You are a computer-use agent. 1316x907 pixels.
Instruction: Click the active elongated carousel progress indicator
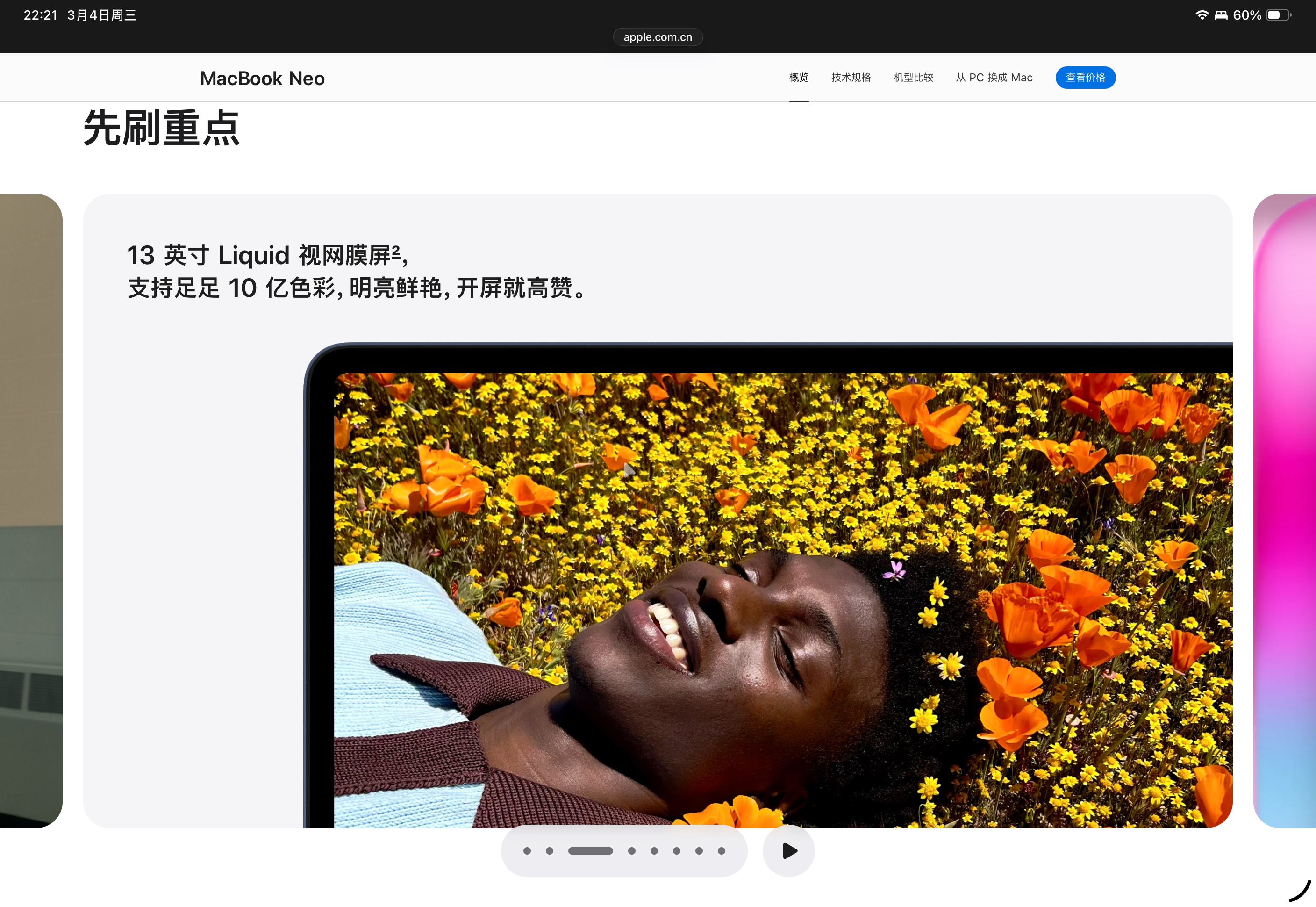pos(590,851)
